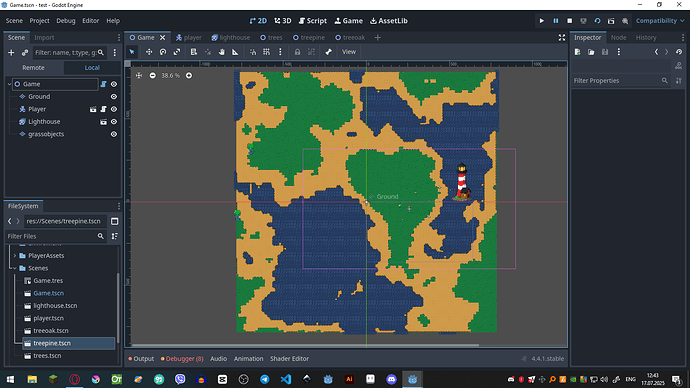Toggle distraction-free mode expand icon
This screenshot has height=388, width=690.
point(562,37)
